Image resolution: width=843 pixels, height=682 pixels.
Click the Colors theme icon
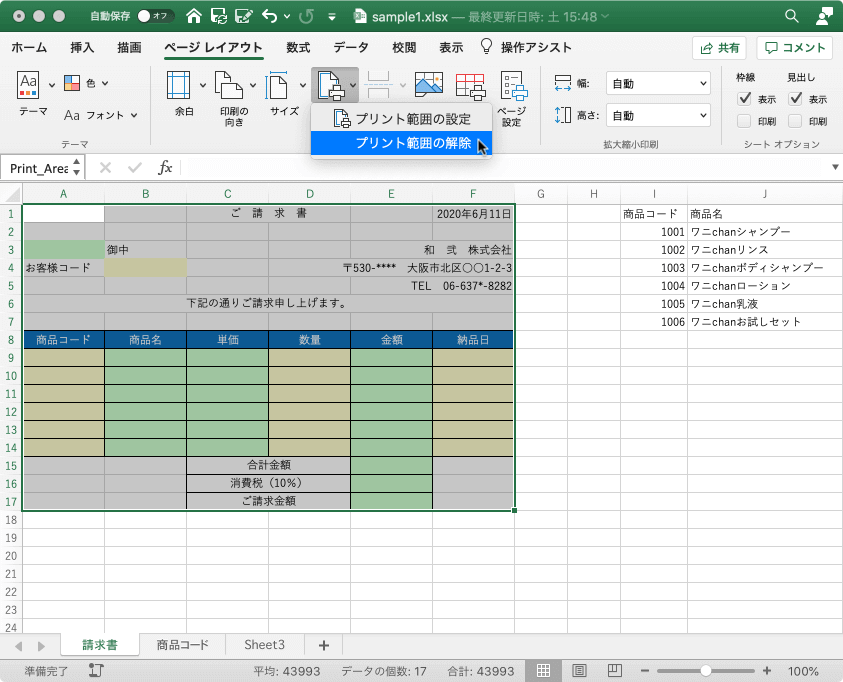click(x=72, y=83)
